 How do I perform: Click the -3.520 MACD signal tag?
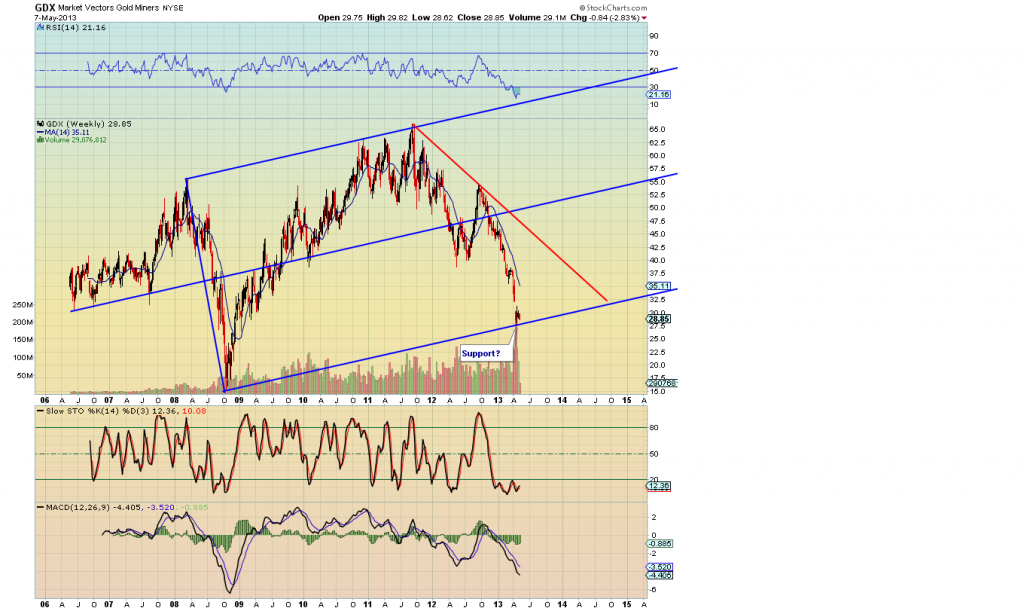coord(660,567)
